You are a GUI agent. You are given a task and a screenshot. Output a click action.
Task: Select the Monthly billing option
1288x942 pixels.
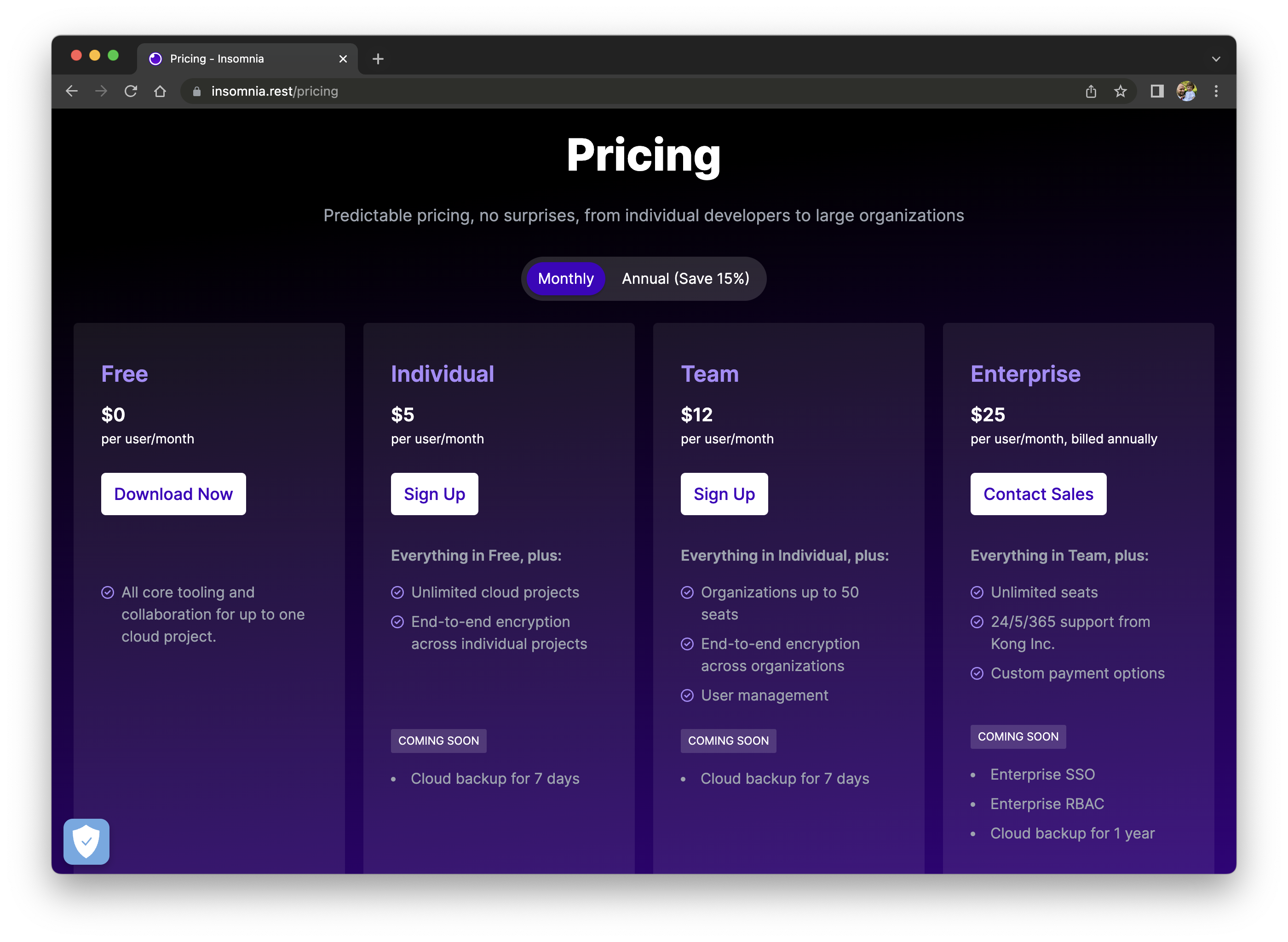coord(565,278)
